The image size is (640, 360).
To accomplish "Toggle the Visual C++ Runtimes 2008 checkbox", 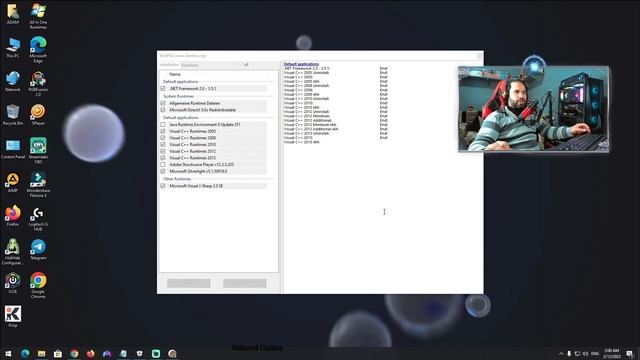I will 163,138.
